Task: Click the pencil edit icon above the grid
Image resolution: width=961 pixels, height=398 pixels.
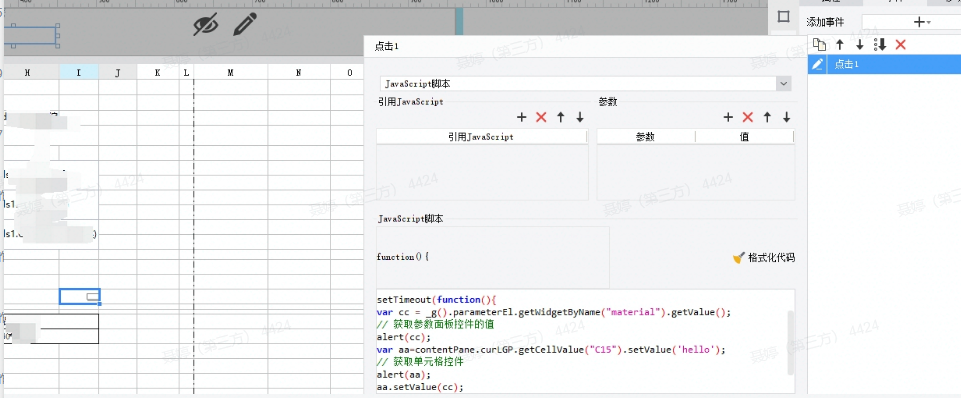Action: [245, 25]
